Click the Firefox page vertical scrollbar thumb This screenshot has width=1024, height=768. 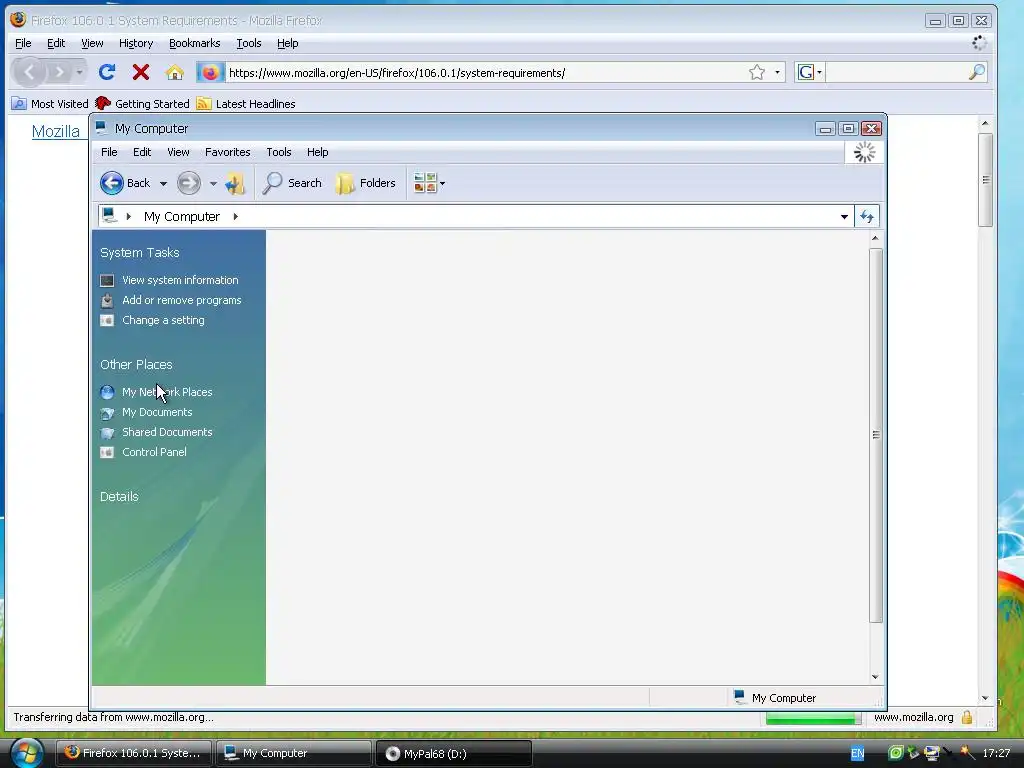[985, 180]
